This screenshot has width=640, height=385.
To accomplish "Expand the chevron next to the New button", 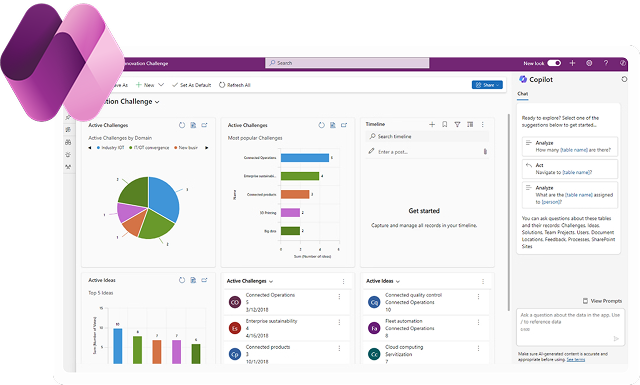I will click(x=161, y=85).
